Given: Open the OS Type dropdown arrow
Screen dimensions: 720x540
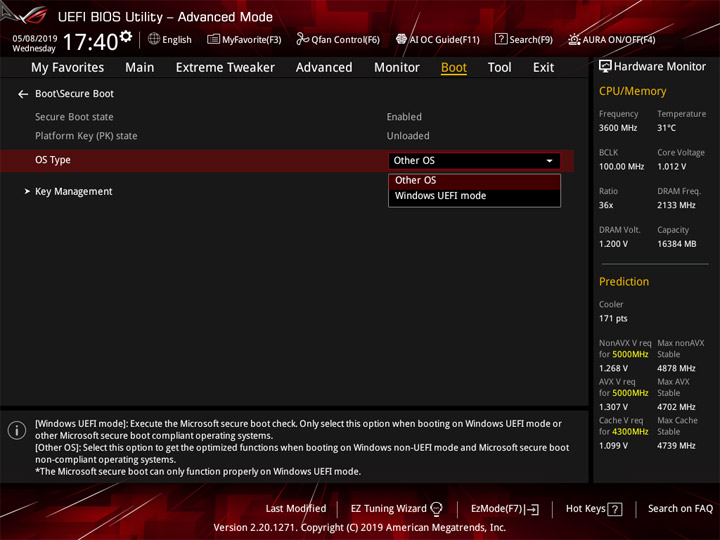Looking at the screenshot, I should (x=549, y=161).
